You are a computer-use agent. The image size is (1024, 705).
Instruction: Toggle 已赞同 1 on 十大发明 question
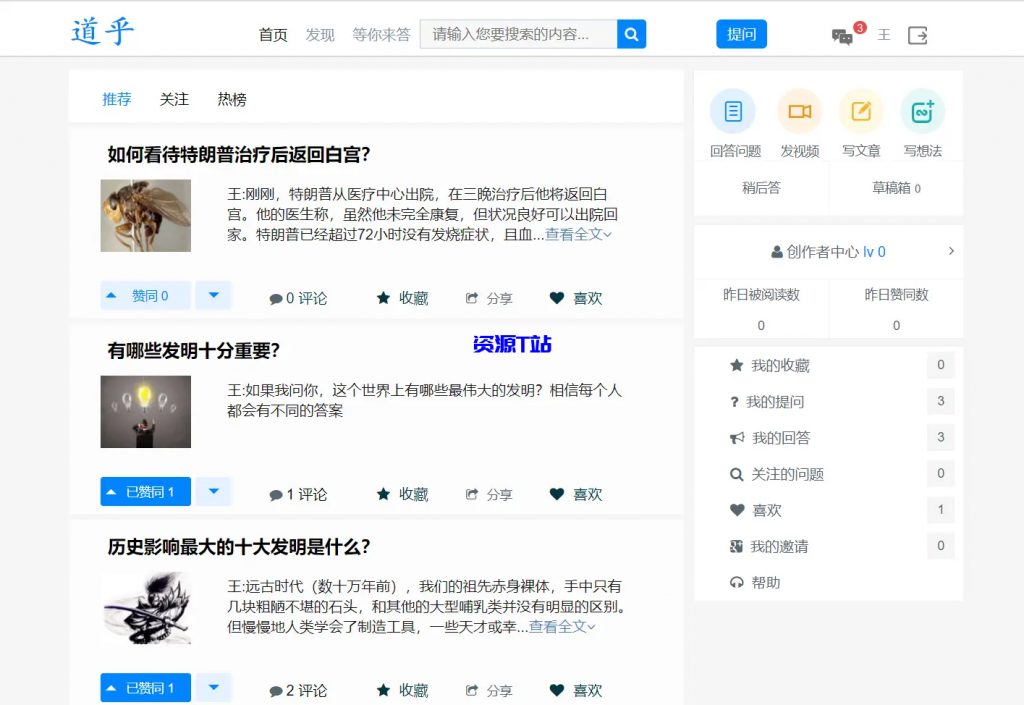(x=146, y=687)
